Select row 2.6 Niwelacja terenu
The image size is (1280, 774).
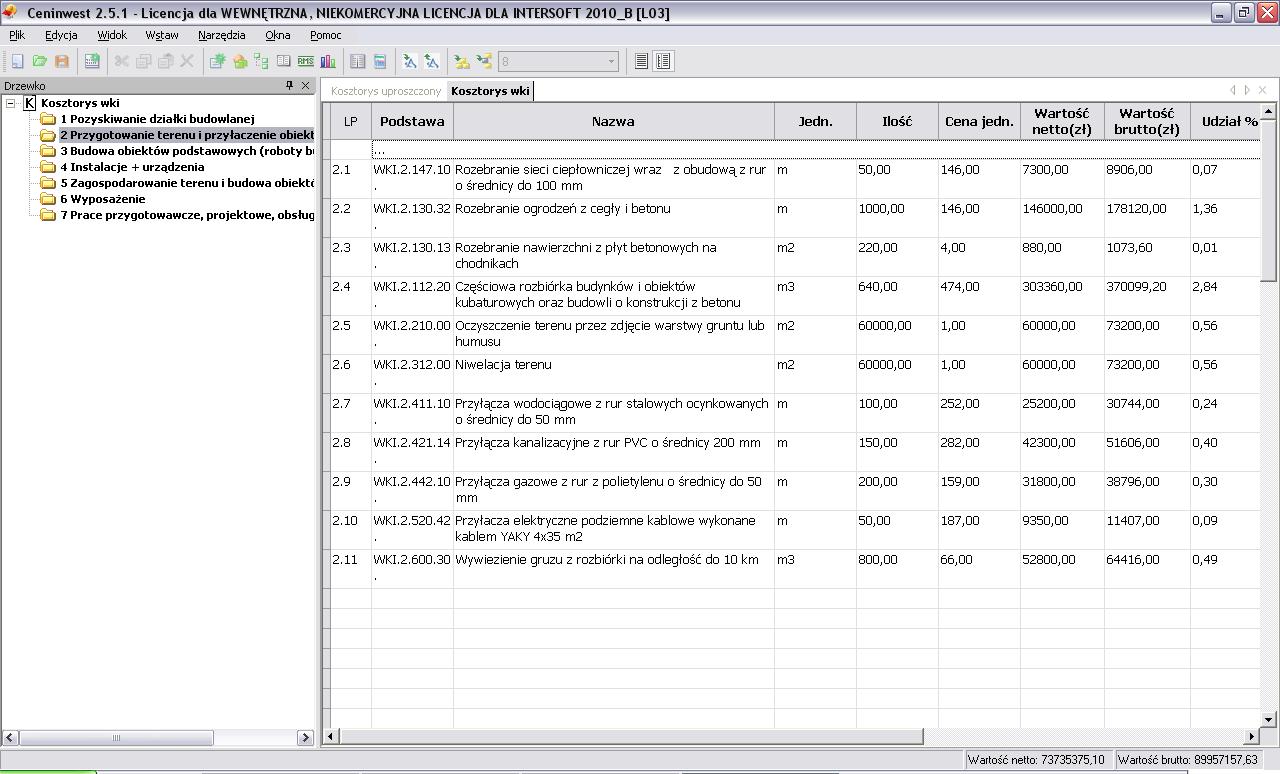[795, 374]
